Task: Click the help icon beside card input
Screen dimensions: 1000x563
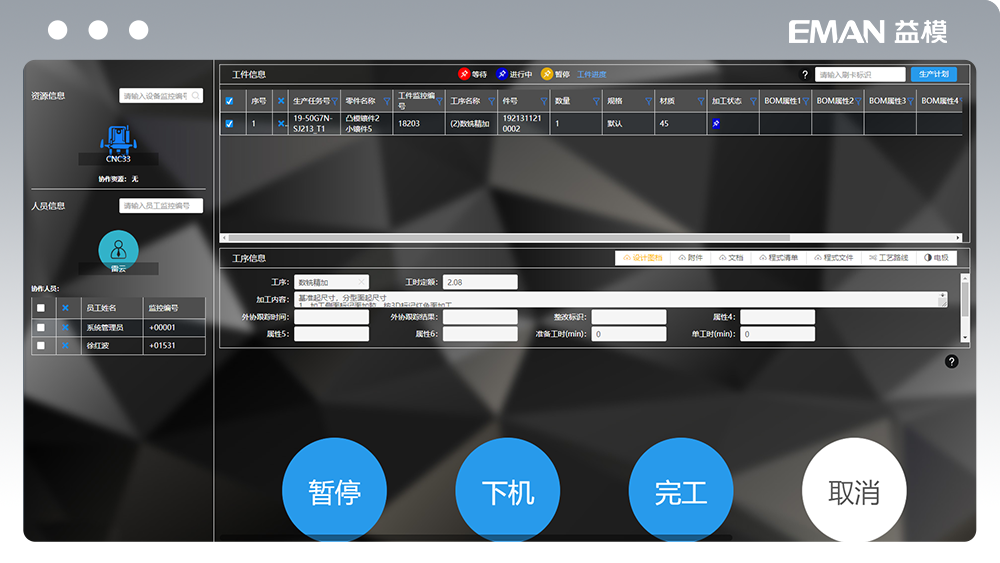Action: click(805, 74)
